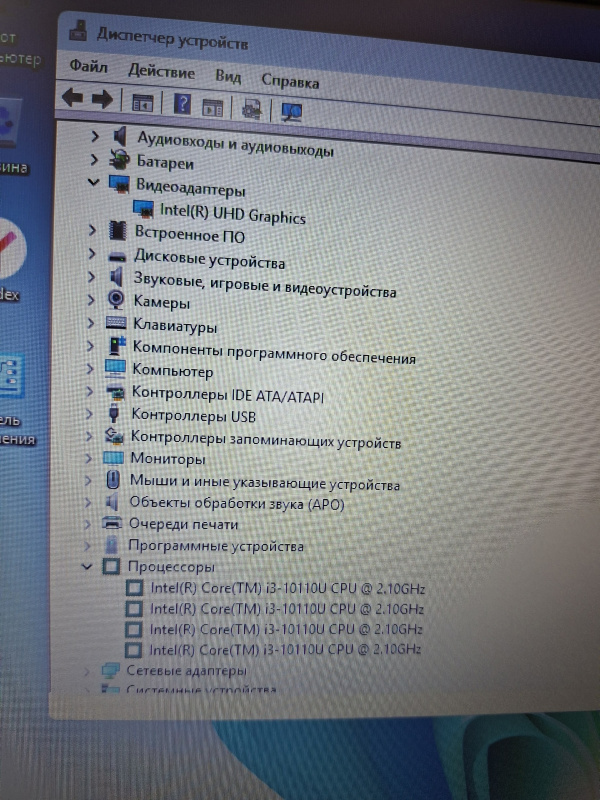The height and width of the screenshot is (800, 600).
Task: Click the Звуковые, игровые speaker icon
Action: point(117,277)
